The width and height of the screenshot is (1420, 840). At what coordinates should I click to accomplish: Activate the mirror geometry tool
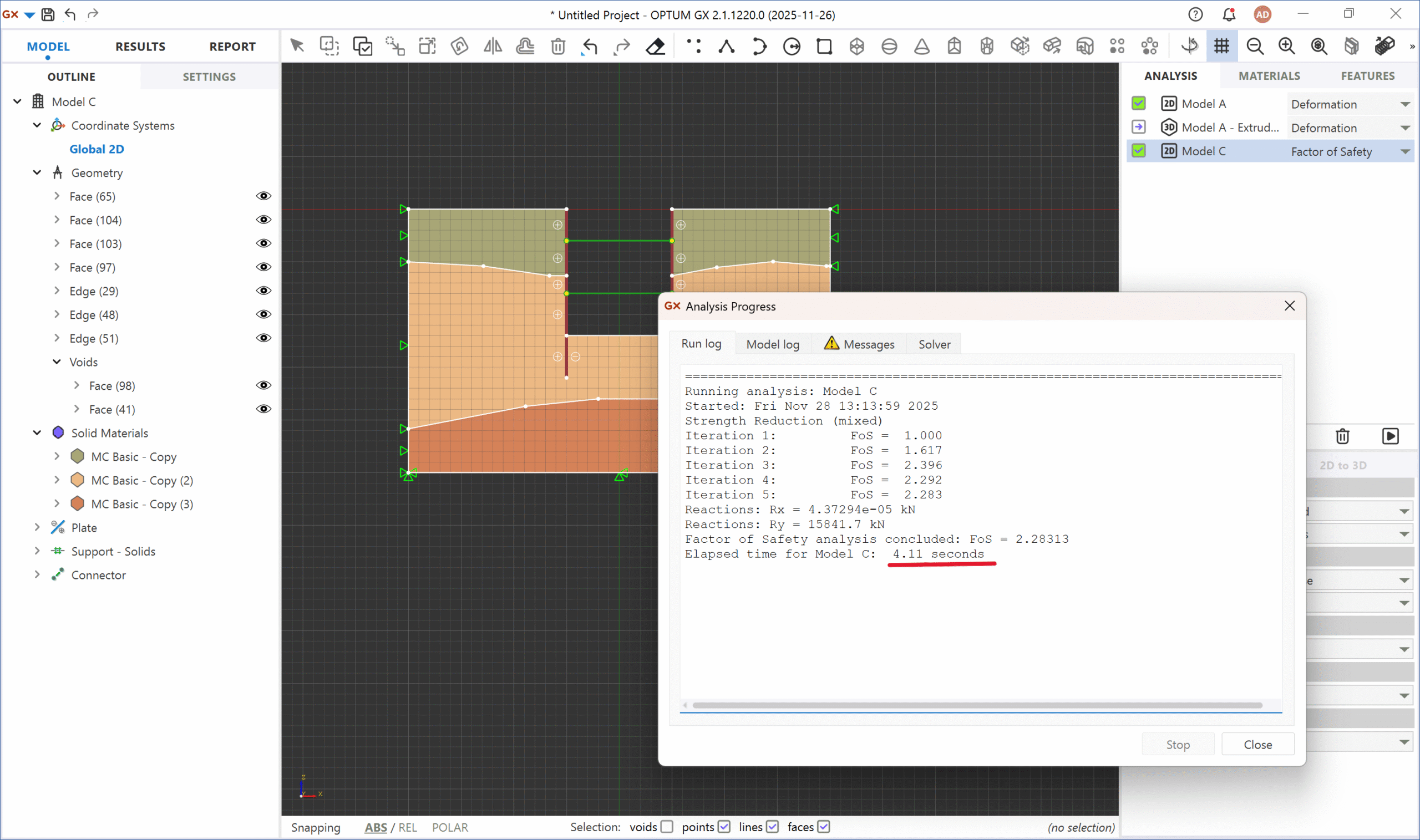point(492,46)
